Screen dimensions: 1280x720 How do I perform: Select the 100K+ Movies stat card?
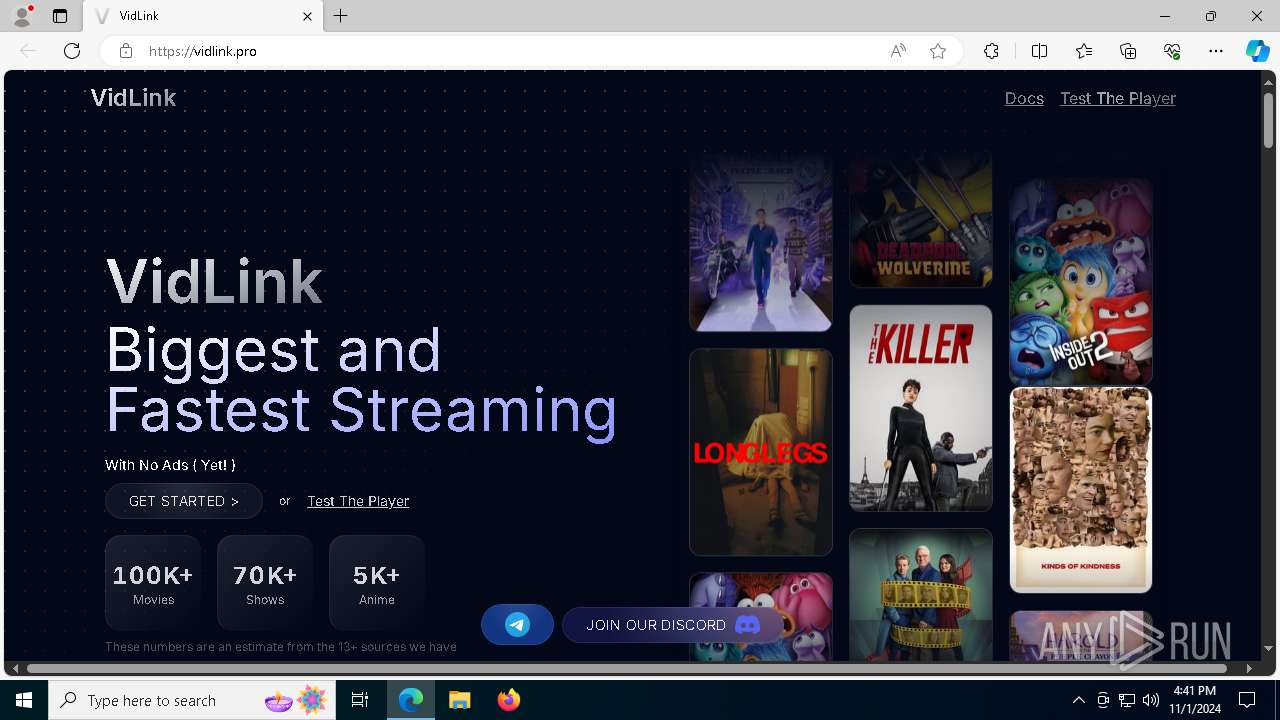(153, 583)
